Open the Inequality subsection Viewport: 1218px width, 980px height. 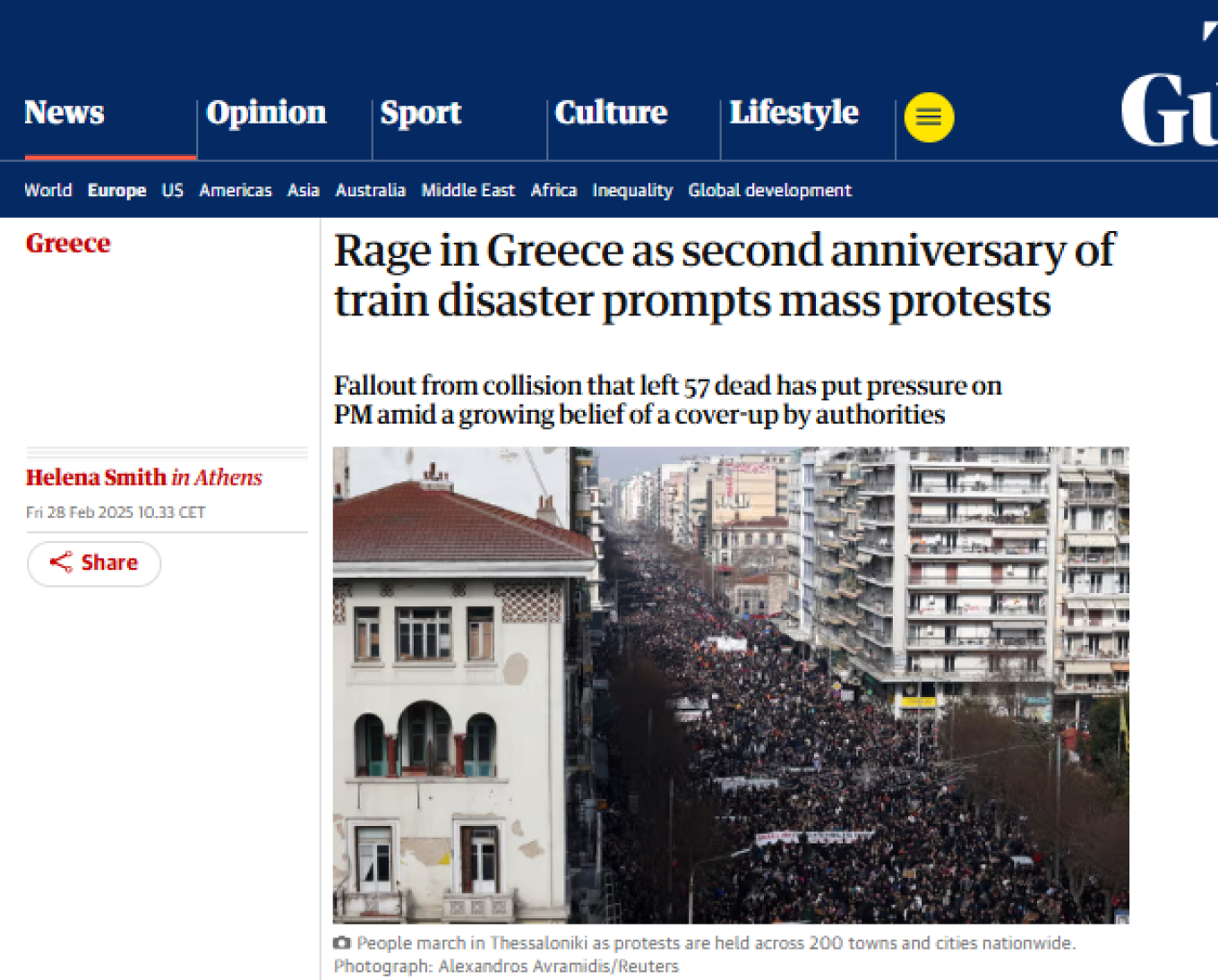[632, 190]
